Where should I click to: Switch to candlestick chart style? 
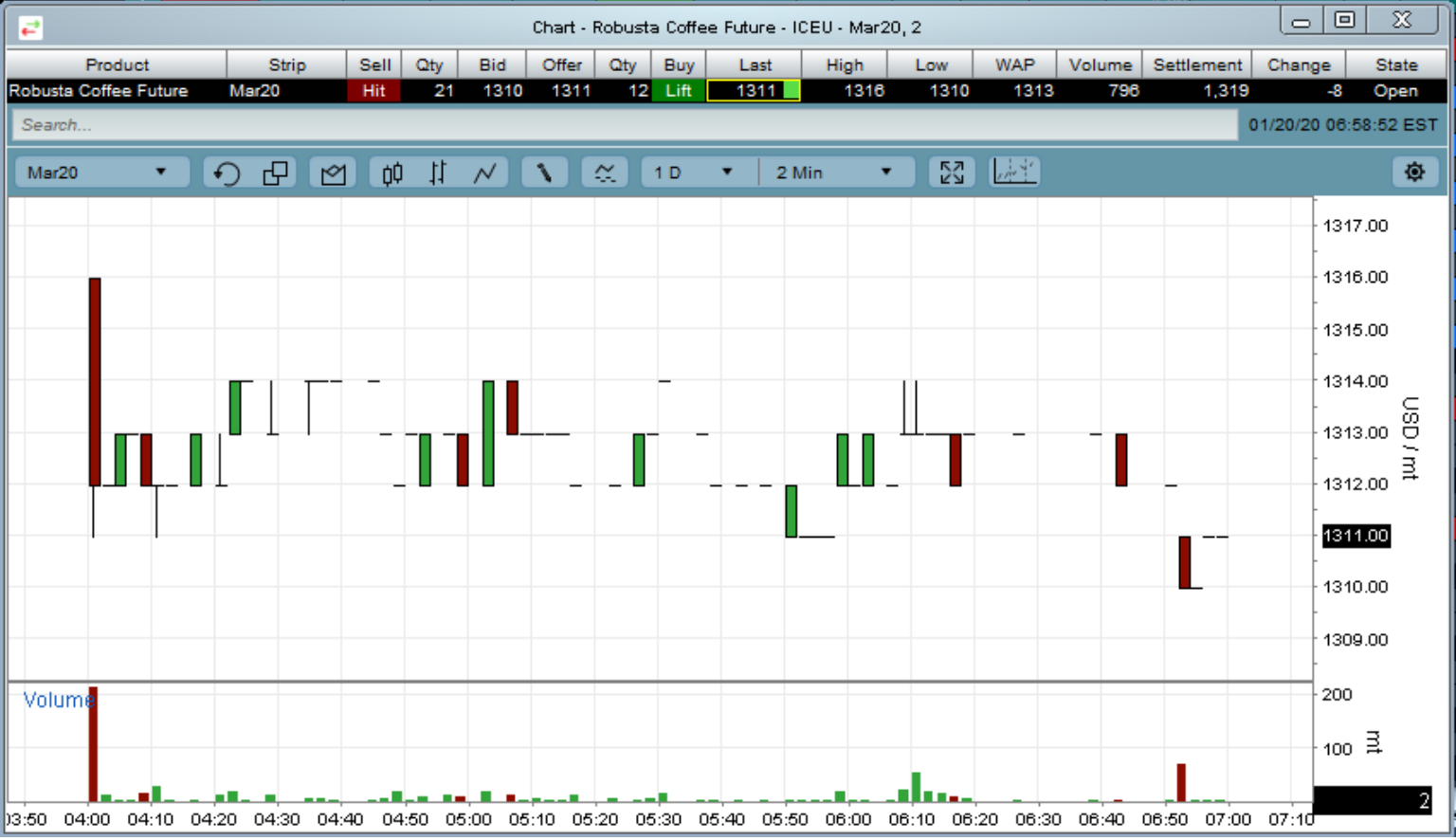click(x=392, y=173)
